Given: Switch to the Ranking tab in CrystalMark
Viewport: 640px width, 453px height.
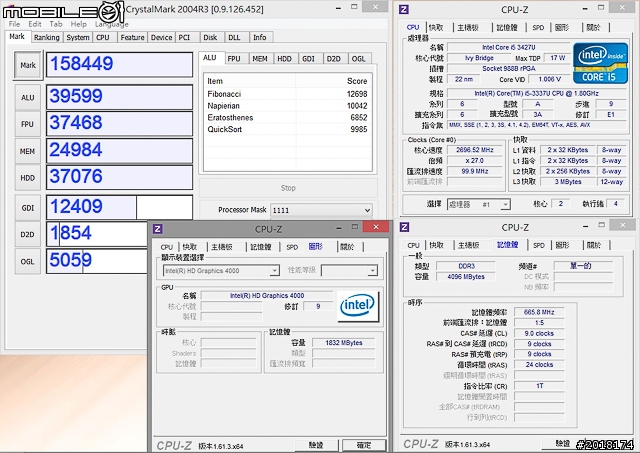Looking at the screenshot, I should click(x=47, y=38).
